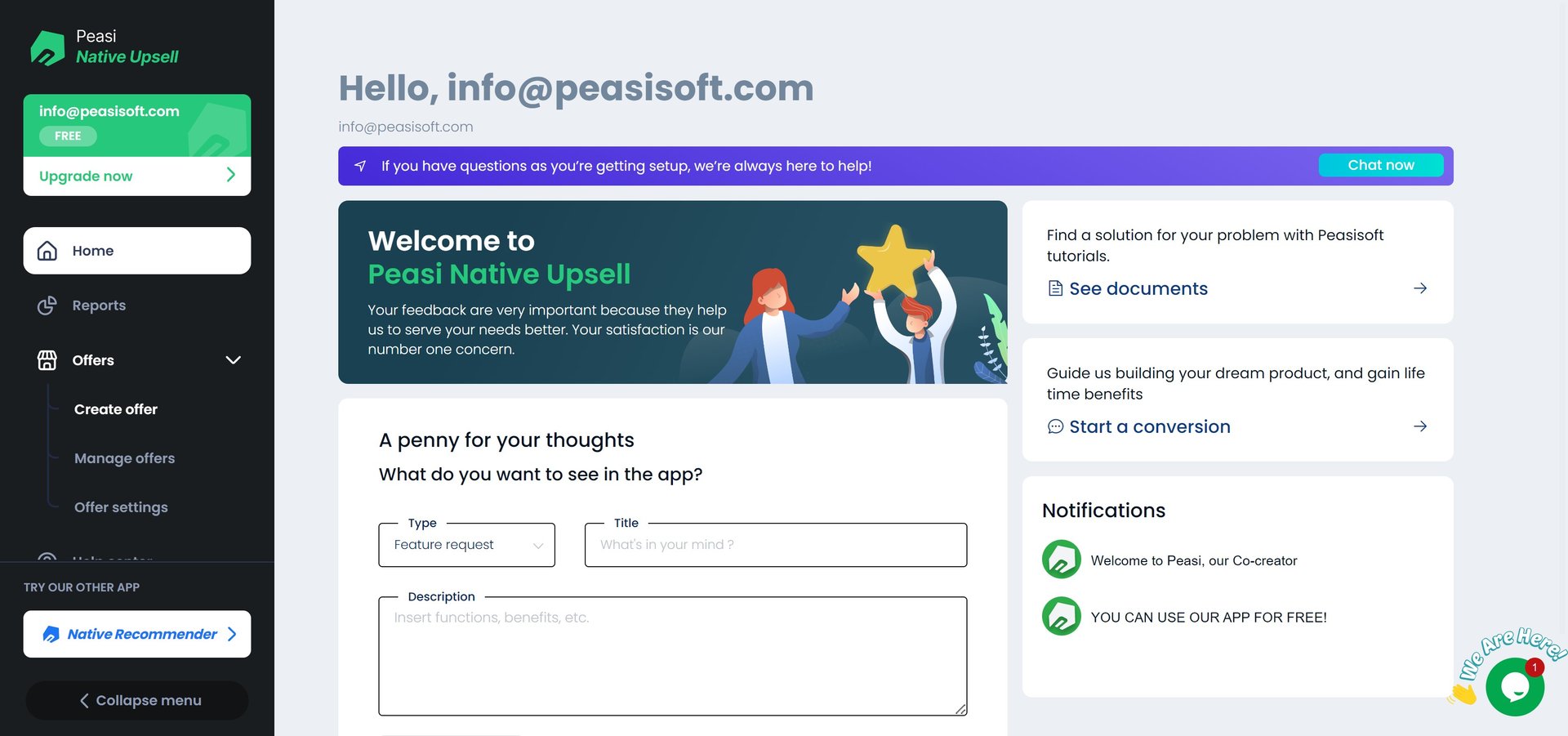Collapse the Offers submenu chevron
This screenshot has width=1568, height=736.
(x=233, y=360)
